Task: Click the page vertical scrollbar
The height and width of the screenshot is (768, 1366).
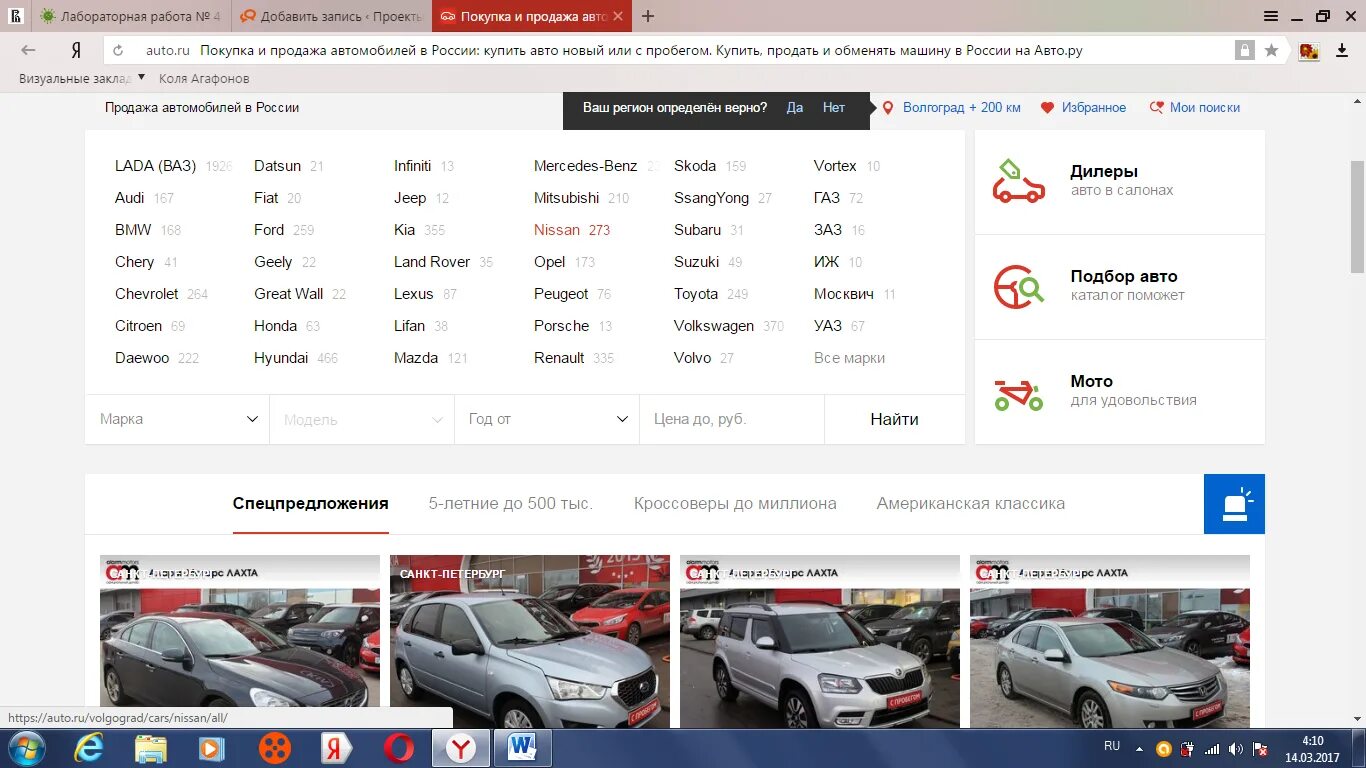Action: point(1357,215)
